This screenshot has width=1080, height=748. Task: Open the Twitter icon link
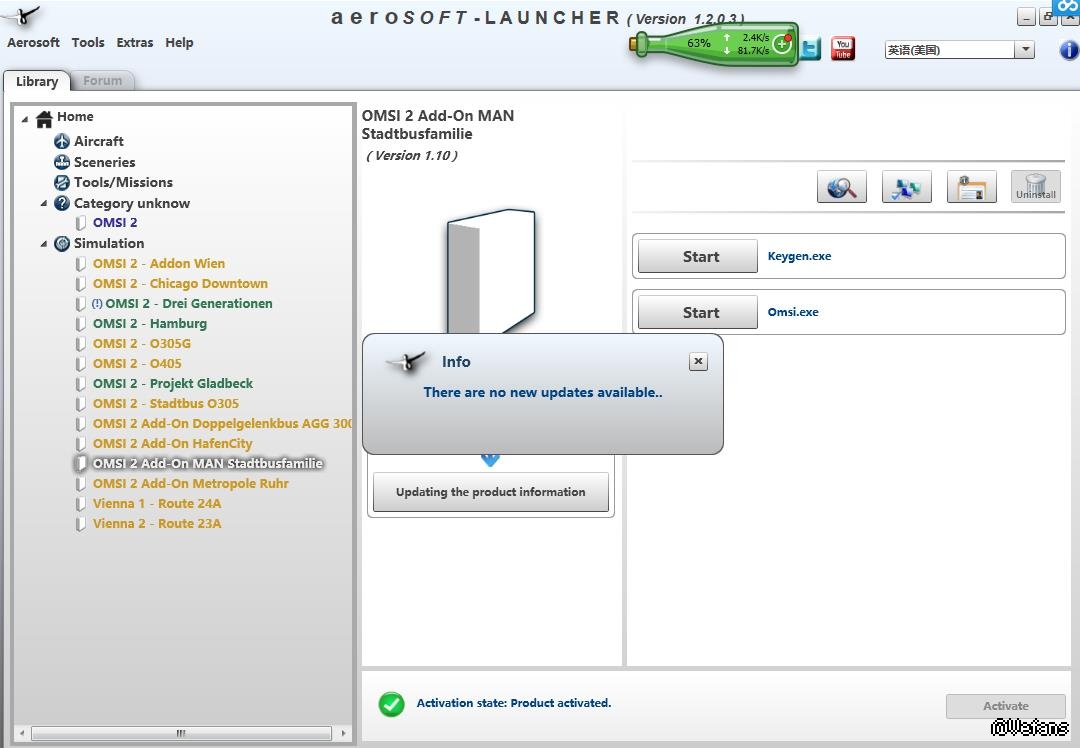[x=811, y=49]
